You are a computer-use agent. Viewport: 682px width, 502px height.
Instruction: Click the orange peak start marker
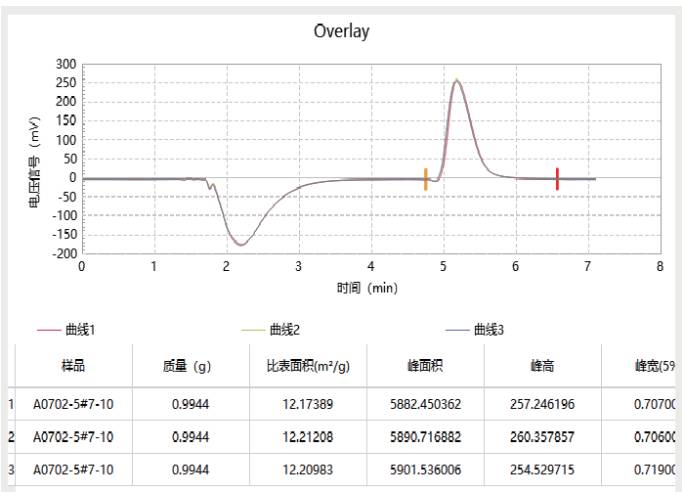tap(426, 179)
